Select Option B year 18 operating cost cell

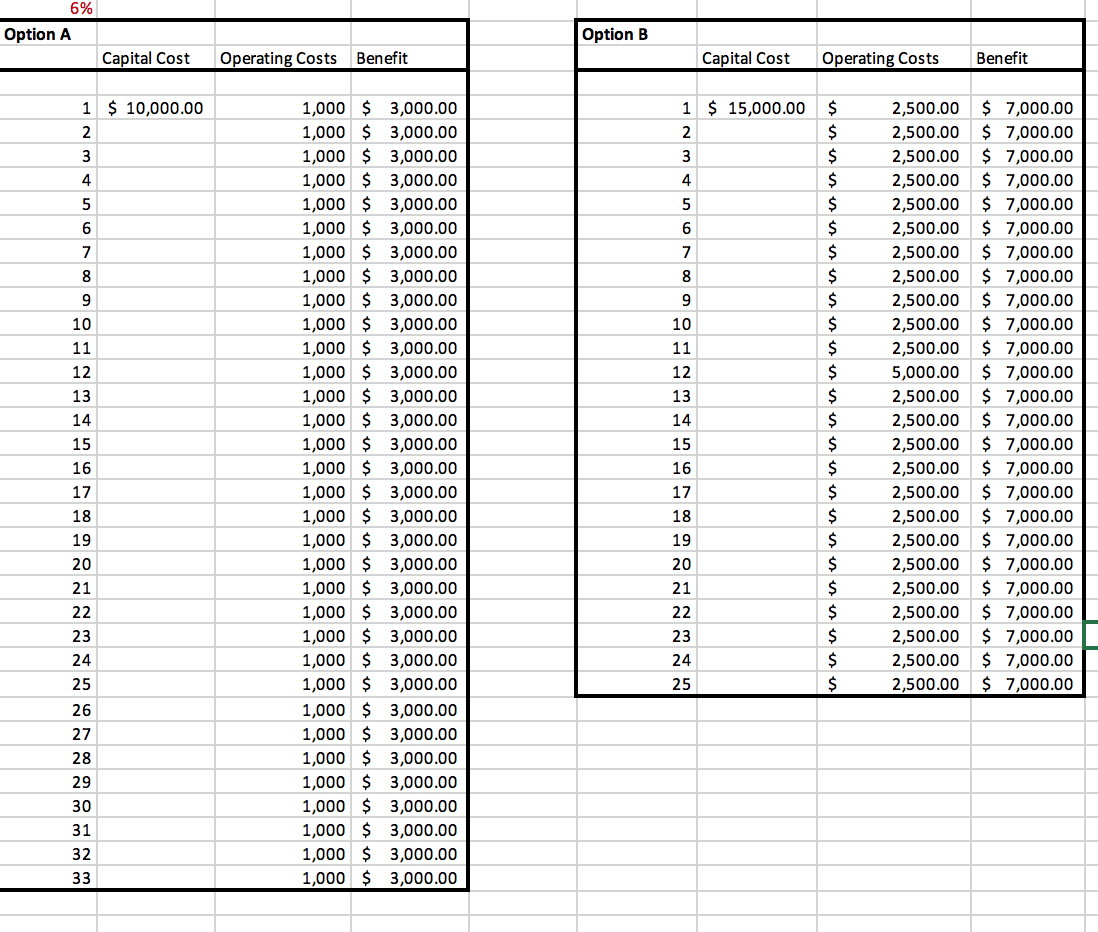894,516
